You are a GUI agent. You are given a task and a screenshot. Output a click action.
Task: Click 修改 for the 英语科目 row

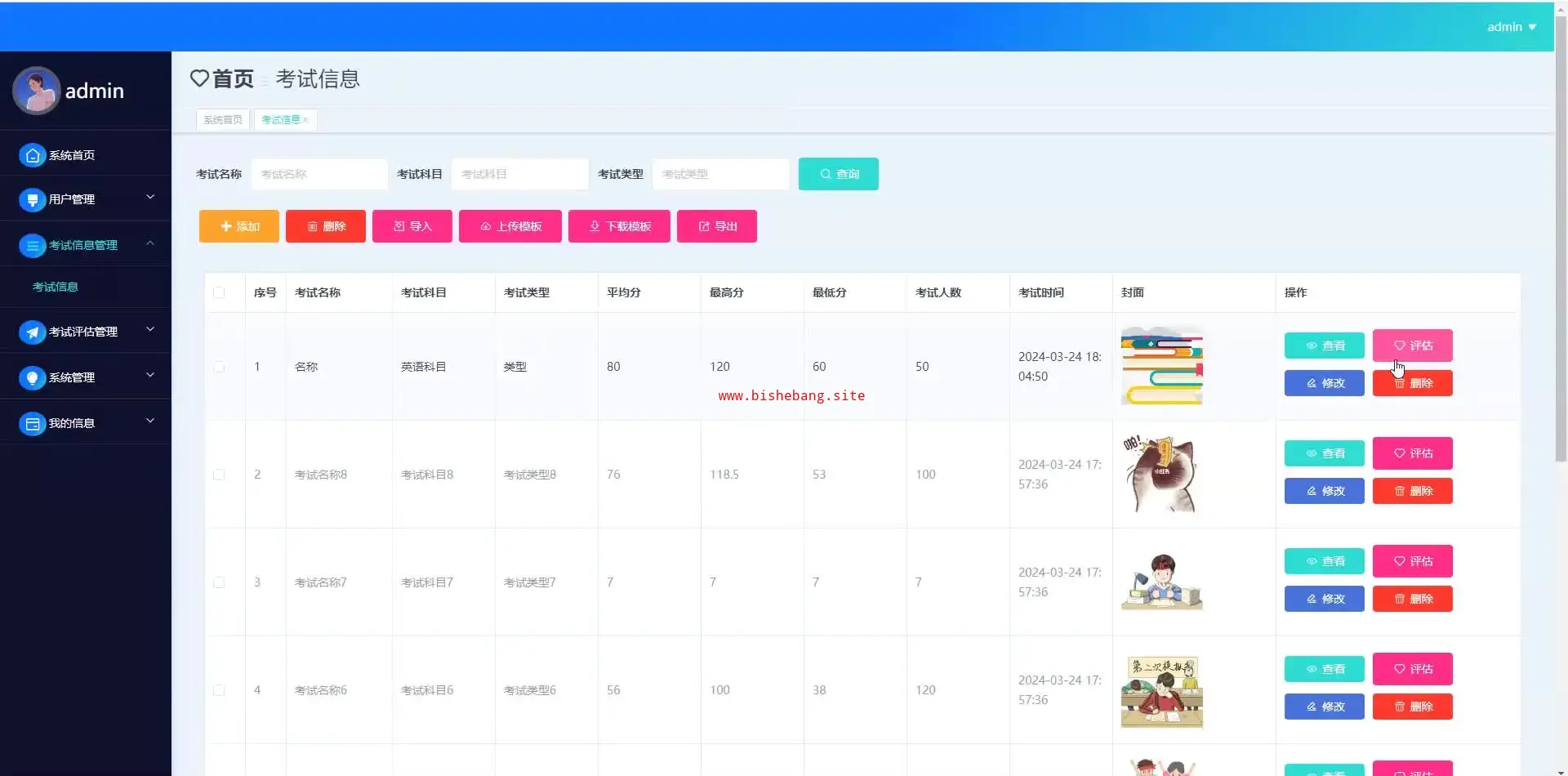click(x=1325, y=383)
